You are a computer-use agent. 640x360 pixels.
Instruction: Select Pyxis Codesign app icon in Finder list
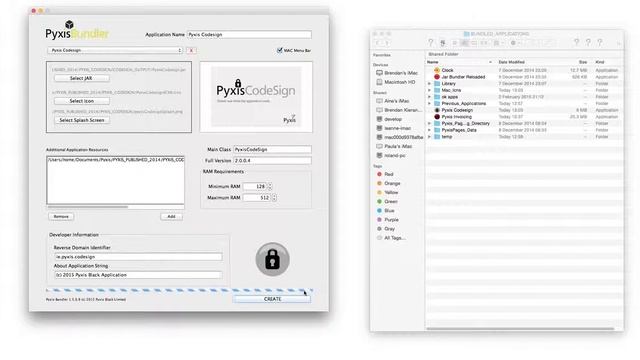click(x=437, y=110)
